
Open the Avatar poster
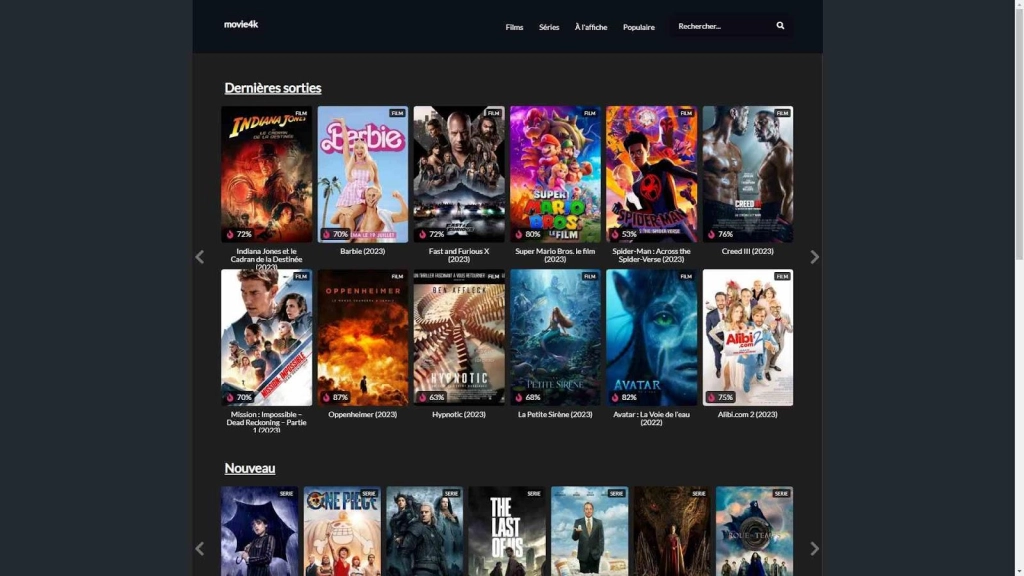651,338
